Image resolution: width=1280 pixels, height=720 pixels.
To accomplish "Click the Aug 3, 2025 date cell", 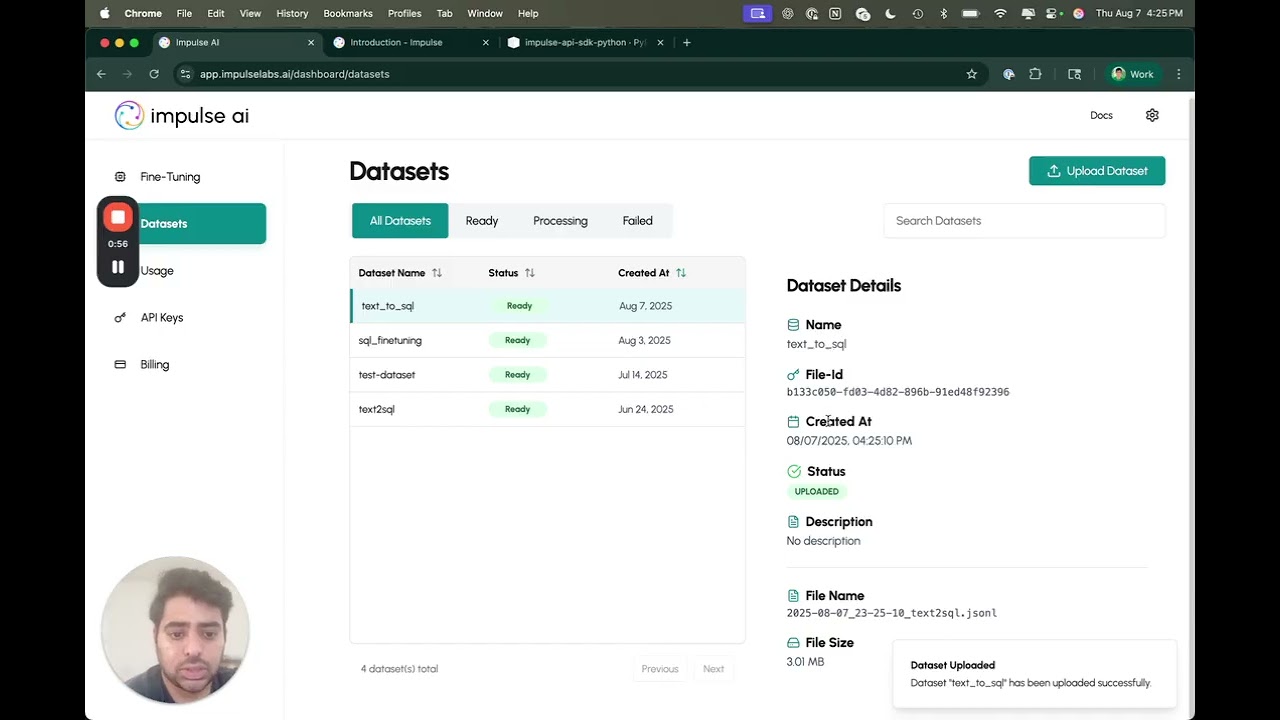I will (645, 341).
